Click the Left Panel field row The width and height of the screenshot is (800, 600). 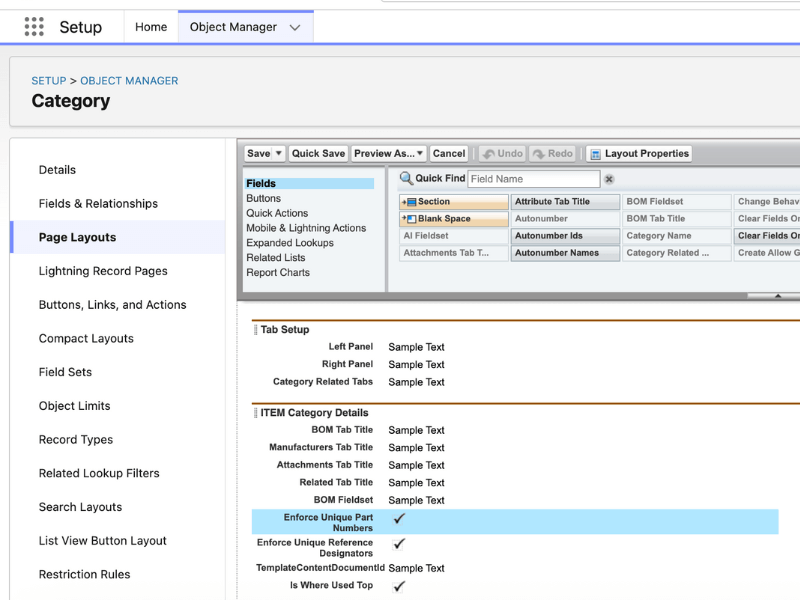(515, 347)
